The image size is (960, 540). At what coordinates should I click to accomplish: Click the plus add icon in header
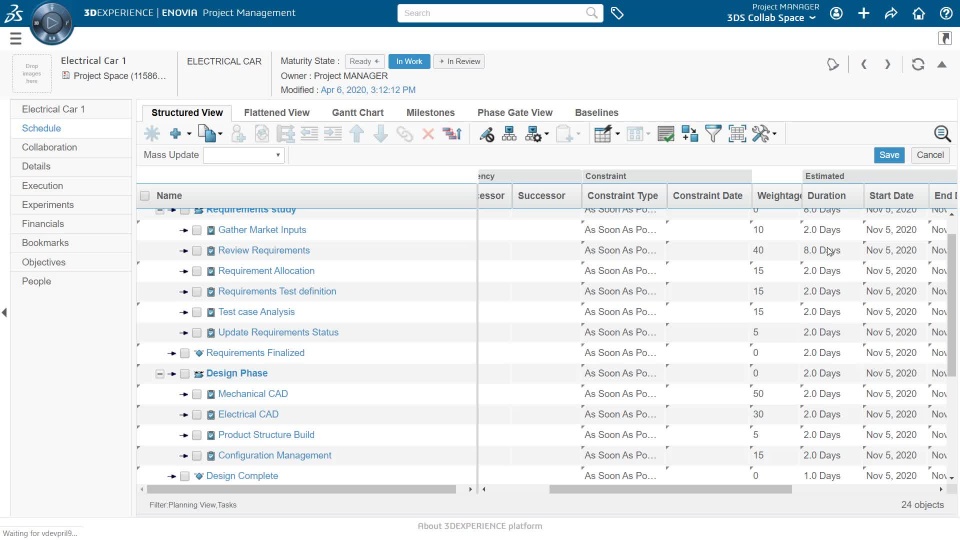863,13
